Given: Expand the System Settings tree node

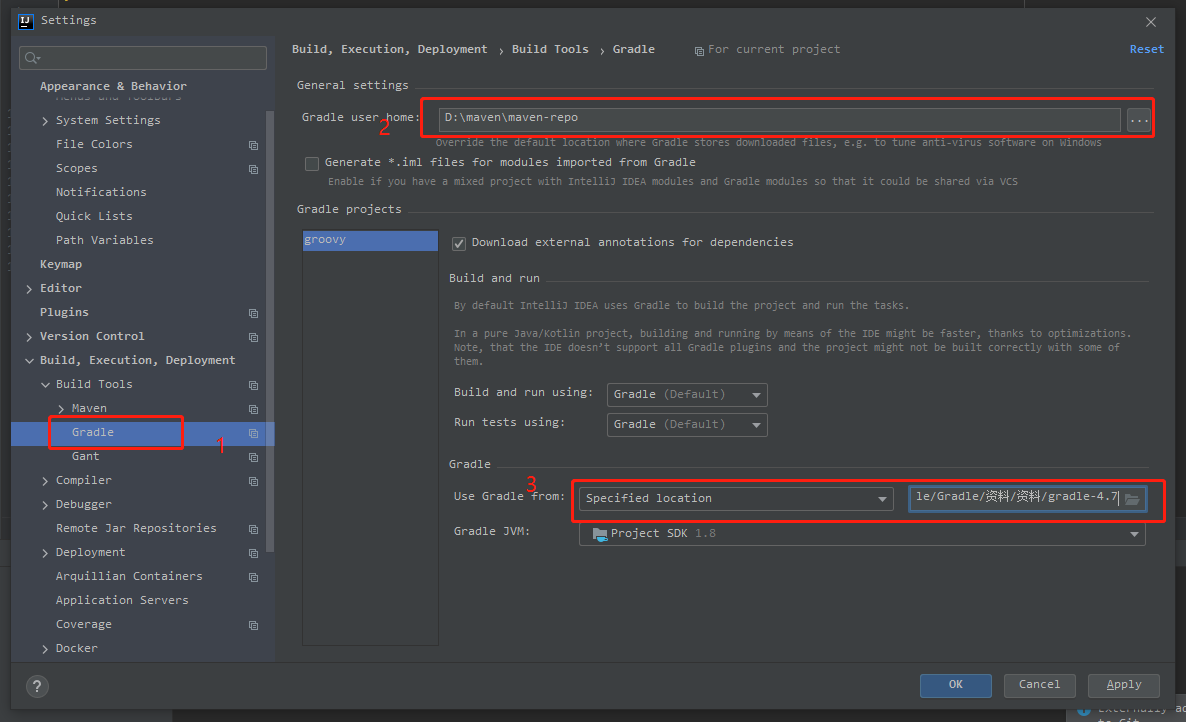Looking at the screenshot, I should click(45, 121).
